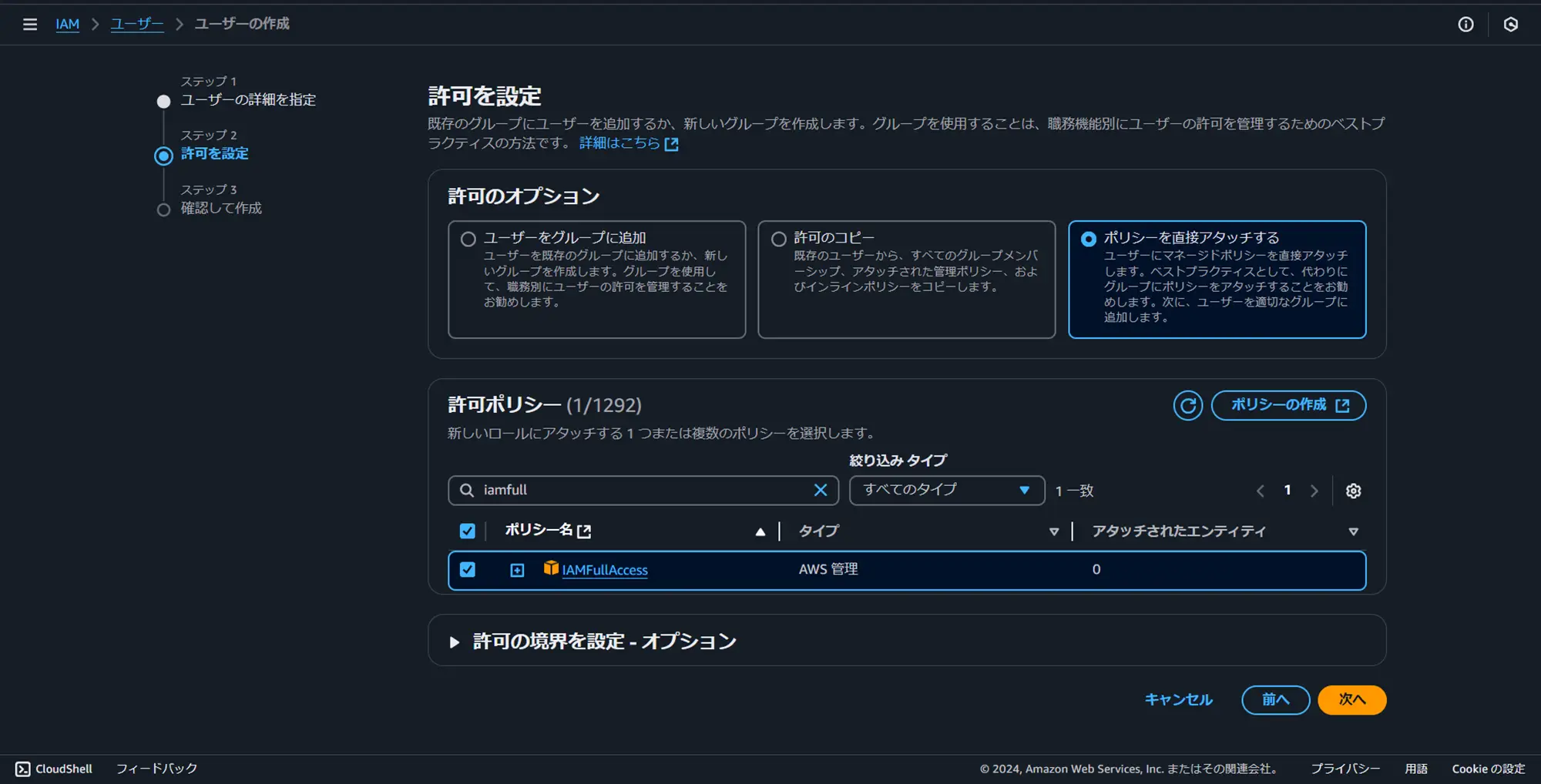Image resolution: width=1541 pixels, height=784 pixels.
Task: Select 許可のコピー radio option
Action: coord(779,239)
